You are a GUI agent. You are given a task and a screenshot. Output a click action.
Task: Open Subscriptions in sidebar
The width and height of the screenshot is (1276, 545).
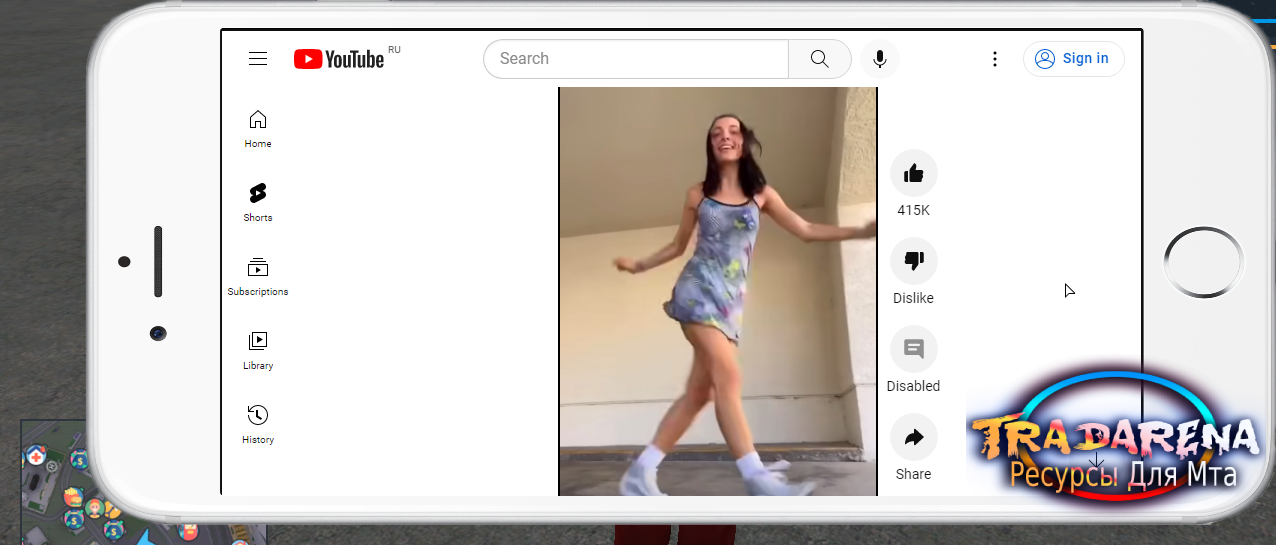(x=258, y=277)
